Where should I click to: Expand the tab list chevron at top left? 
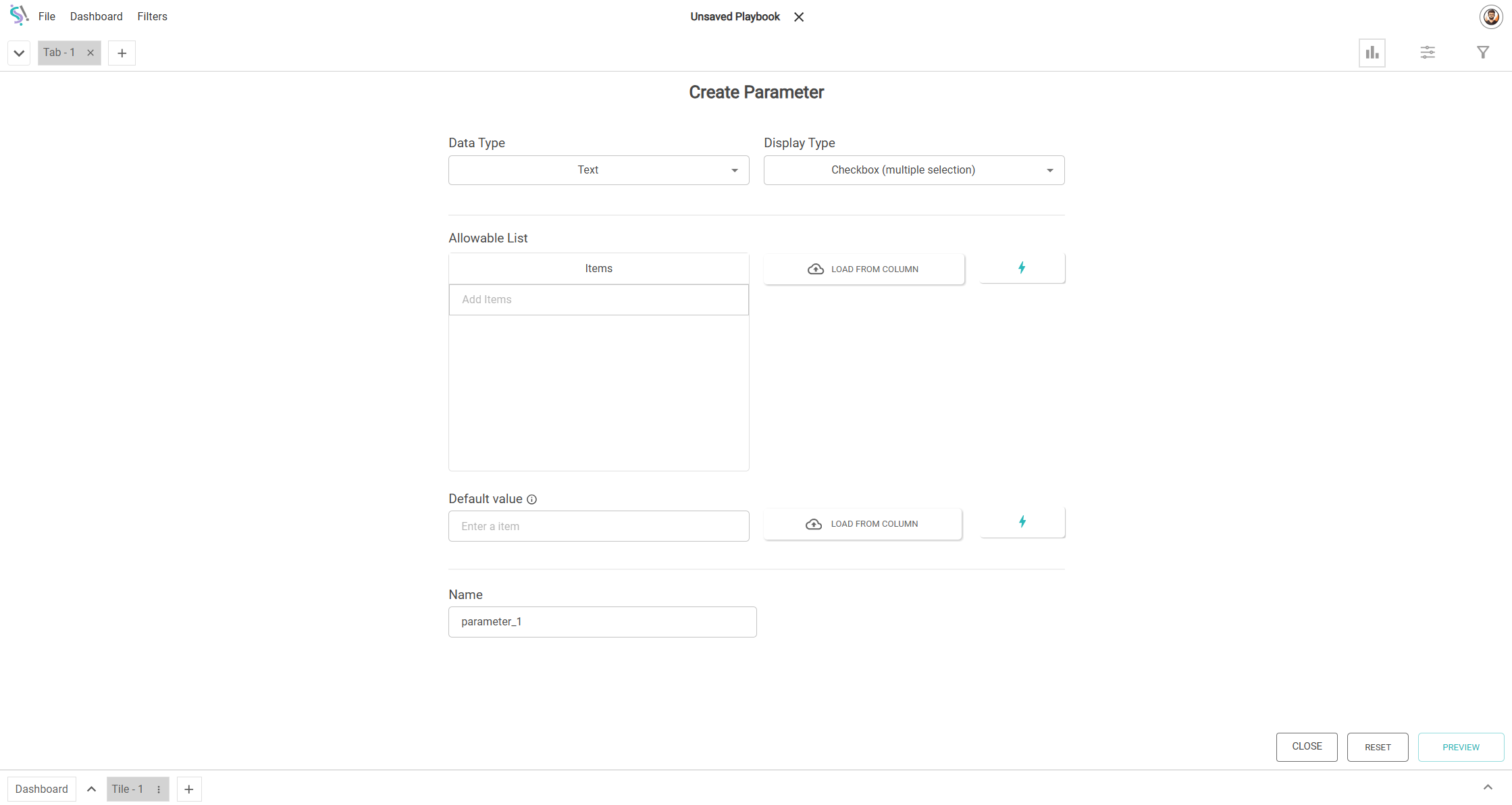point(19,53)
